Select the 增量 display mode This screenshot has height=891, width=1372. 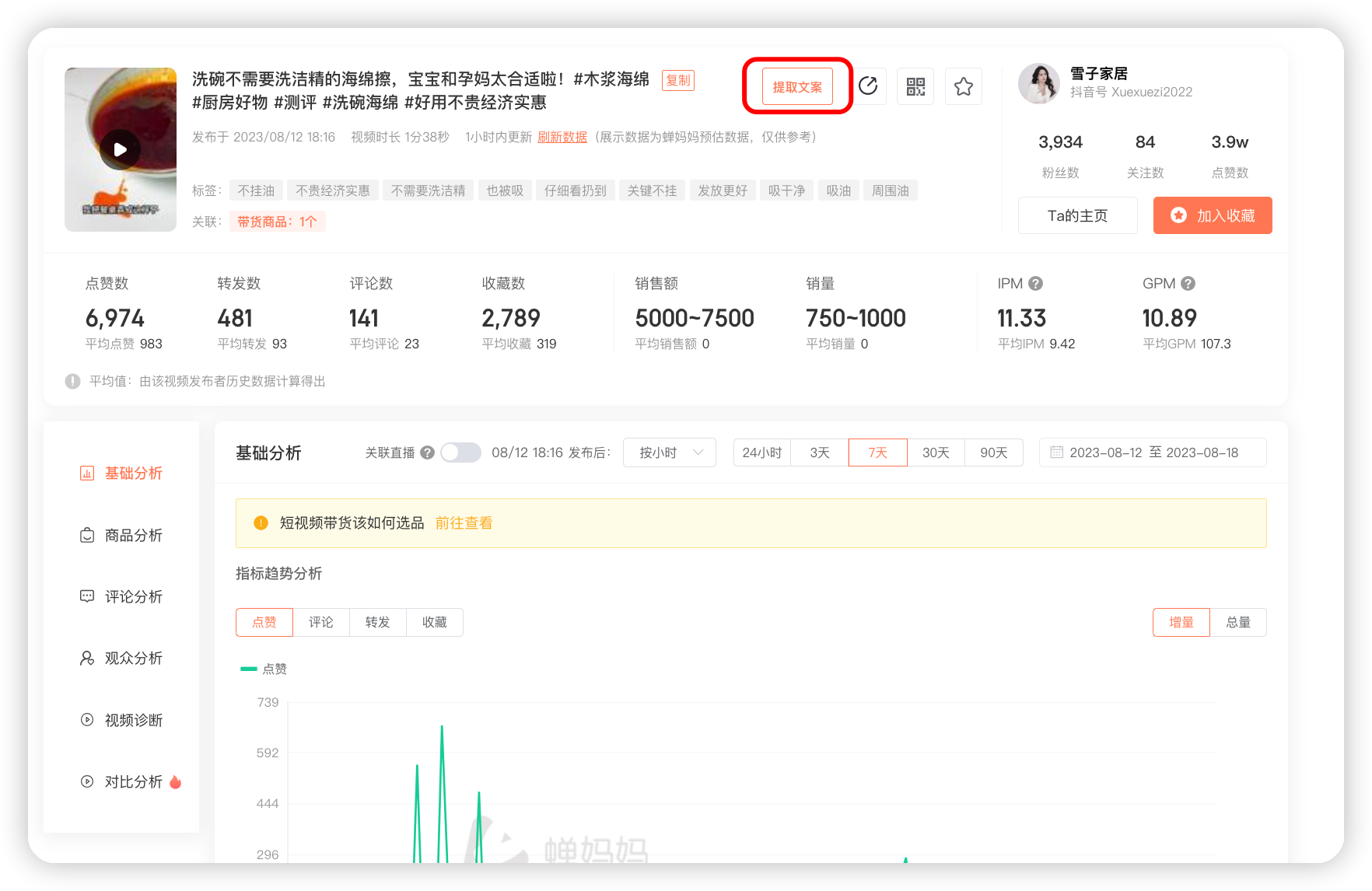point(1181,623)
